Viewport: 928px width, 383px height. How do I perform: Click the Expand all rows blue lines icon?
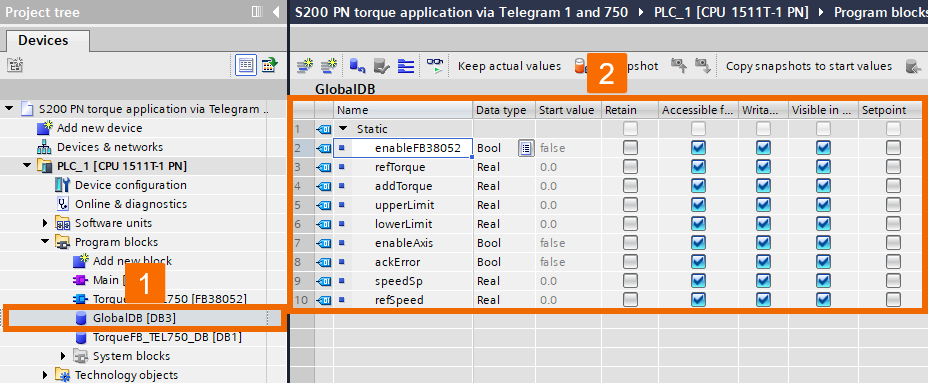tap(406, 66)
